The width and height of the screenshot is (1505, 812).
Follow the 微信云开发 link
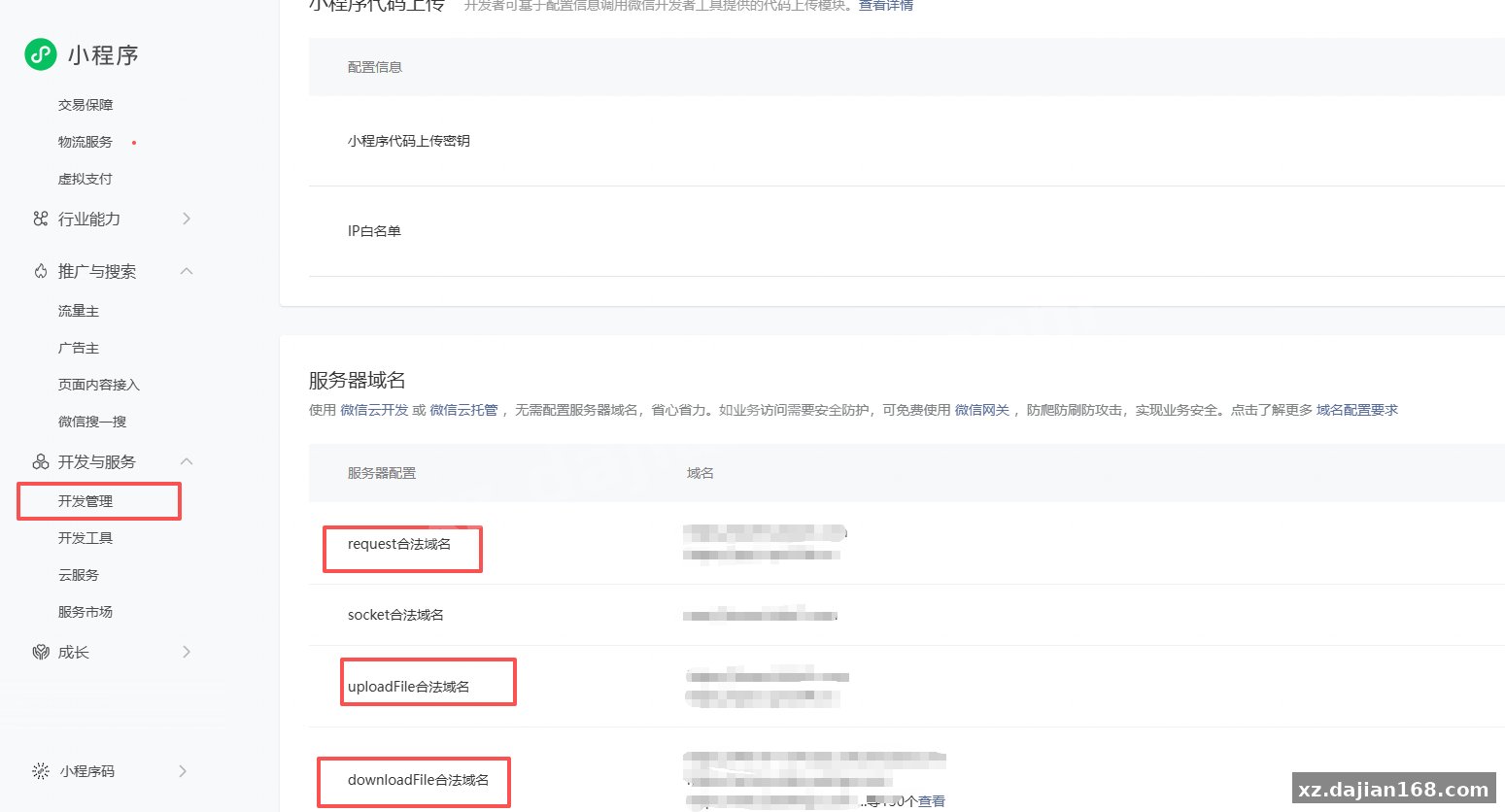374,410
